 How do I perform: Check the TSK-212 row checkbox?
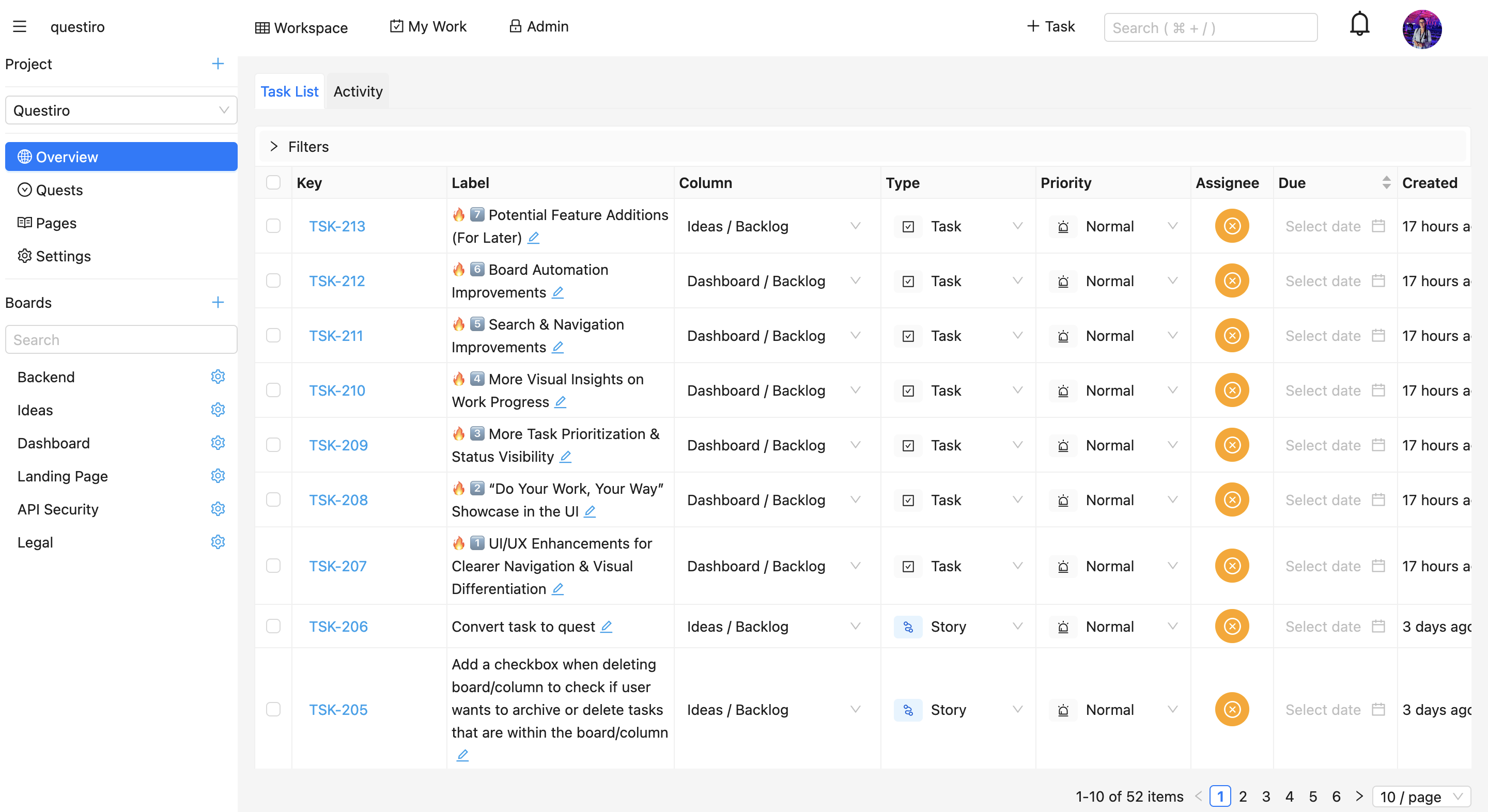tap(273, 280)
